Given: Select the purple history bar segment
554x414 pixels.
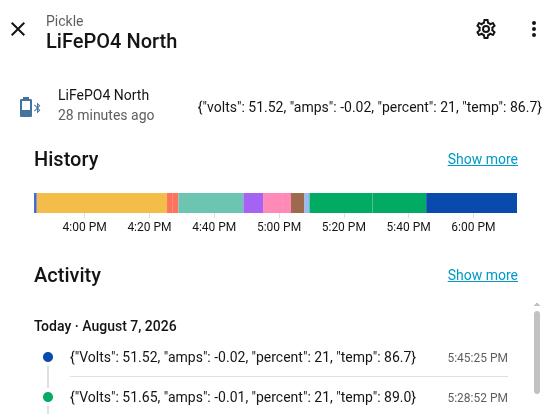Looking at the screenshot, I should 253,203.
